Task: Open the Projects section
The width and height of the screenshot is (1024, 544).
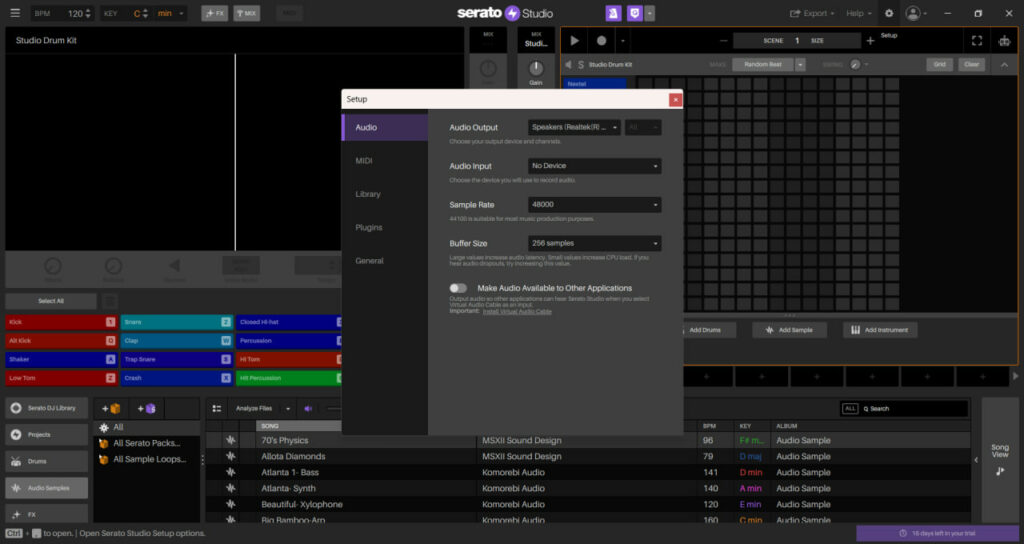Action: click(47, 434)
